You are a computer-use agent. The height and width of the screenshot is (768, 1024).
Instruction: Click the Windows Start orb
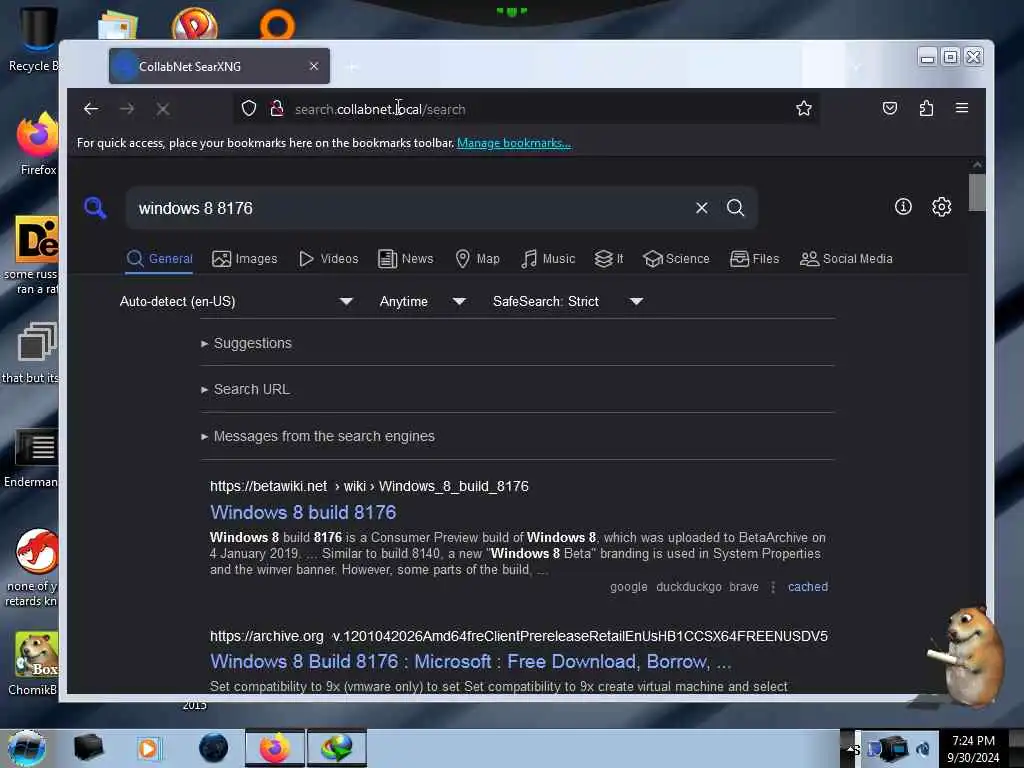[x=26, y=748]
